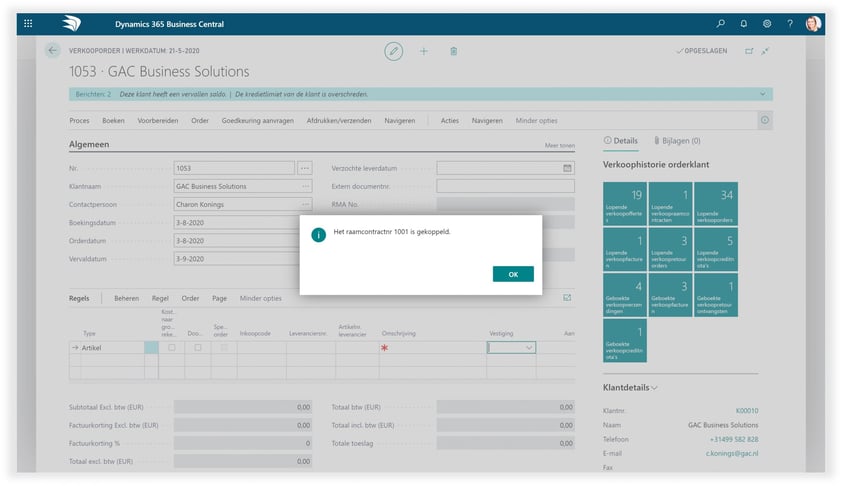Create new record with plus icon
The image size is (842, 486).
[424, 51]
